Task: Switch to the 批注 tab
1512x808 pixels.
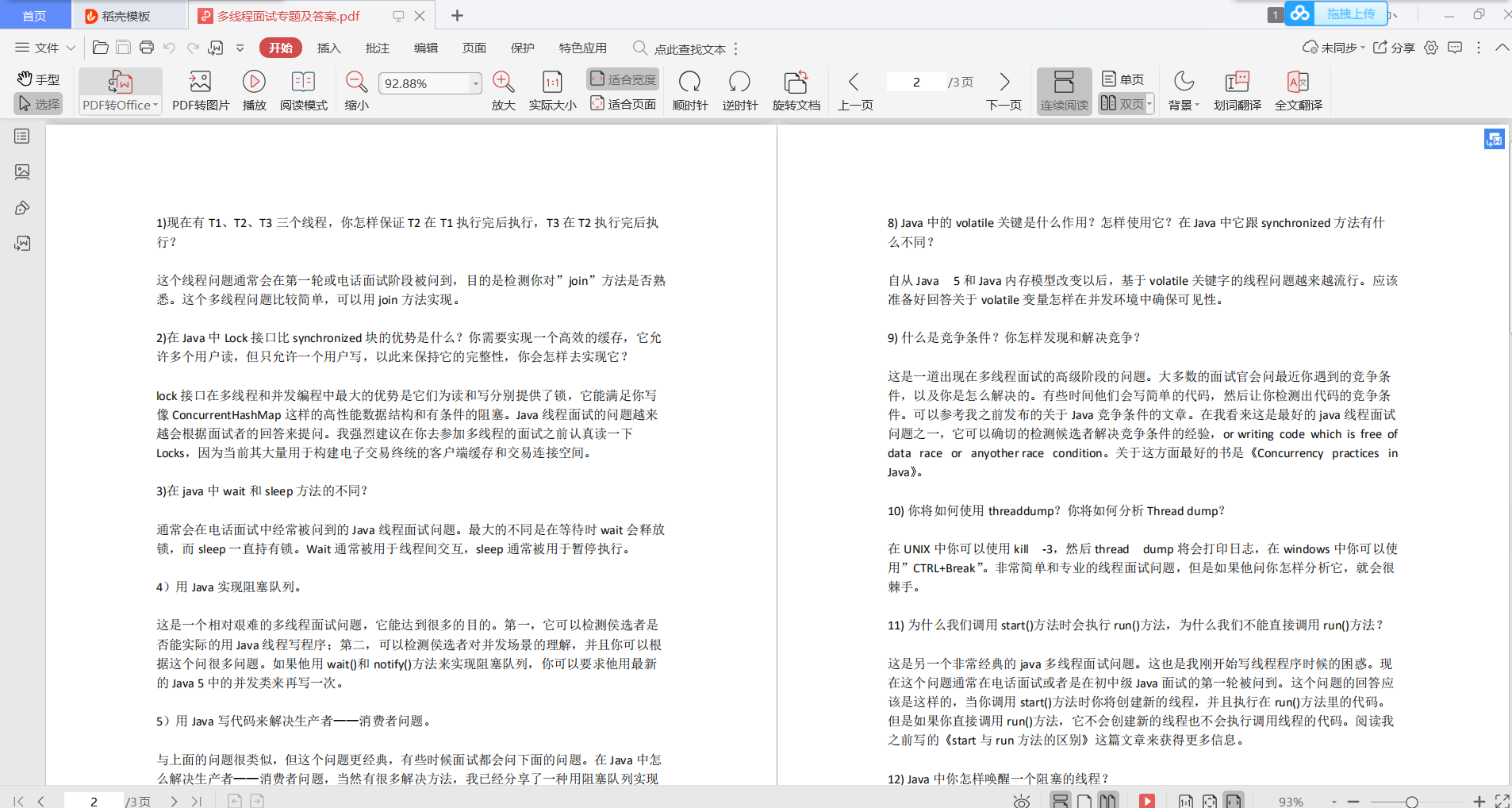Action: coord(378,48)
